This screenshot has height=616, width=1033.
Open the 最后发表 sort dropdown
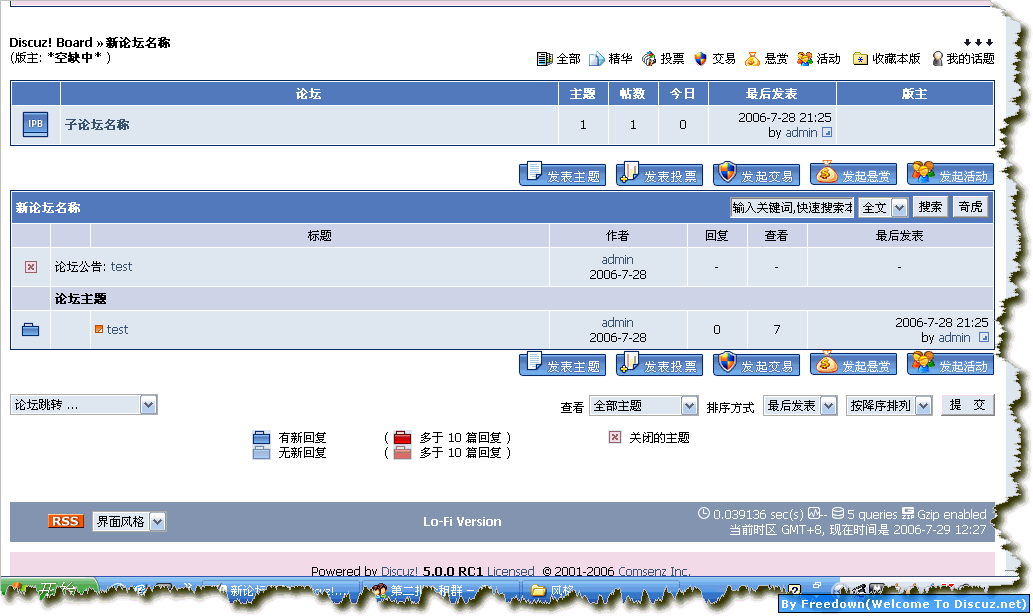800,406
